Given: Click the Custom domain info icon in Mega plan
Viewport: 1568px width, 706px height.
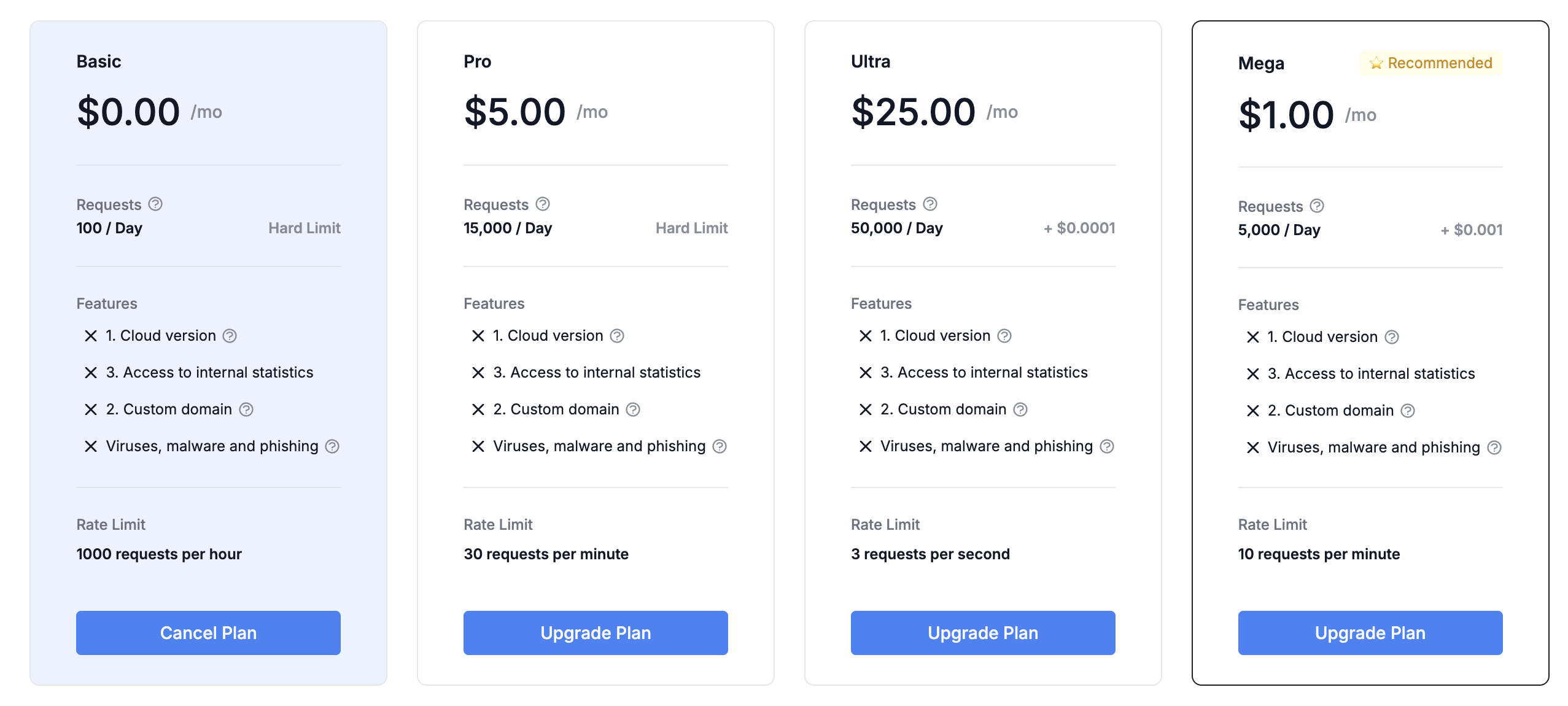Looking at the screenshot, I should (1408, 411).
